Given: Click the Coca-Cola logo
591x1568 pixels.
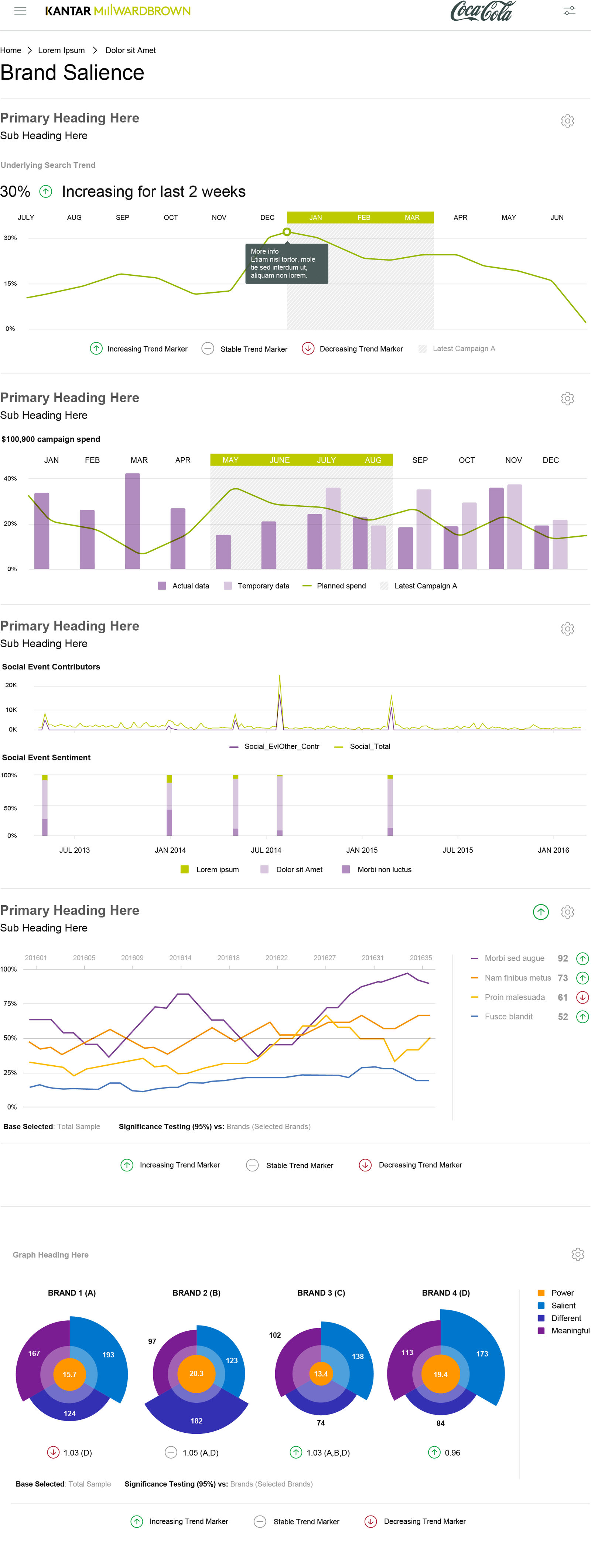Looking at the screenshot, I should pyautogui.click(x=484, y=11).
